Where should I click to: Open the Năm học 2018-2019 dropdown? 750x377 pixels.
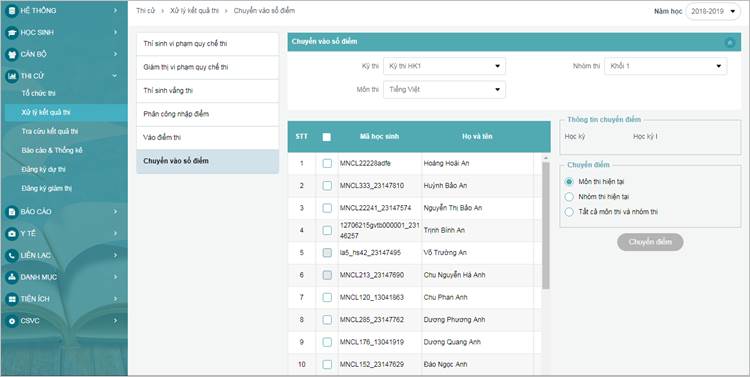pyautogui.click(x=713, y=11)
